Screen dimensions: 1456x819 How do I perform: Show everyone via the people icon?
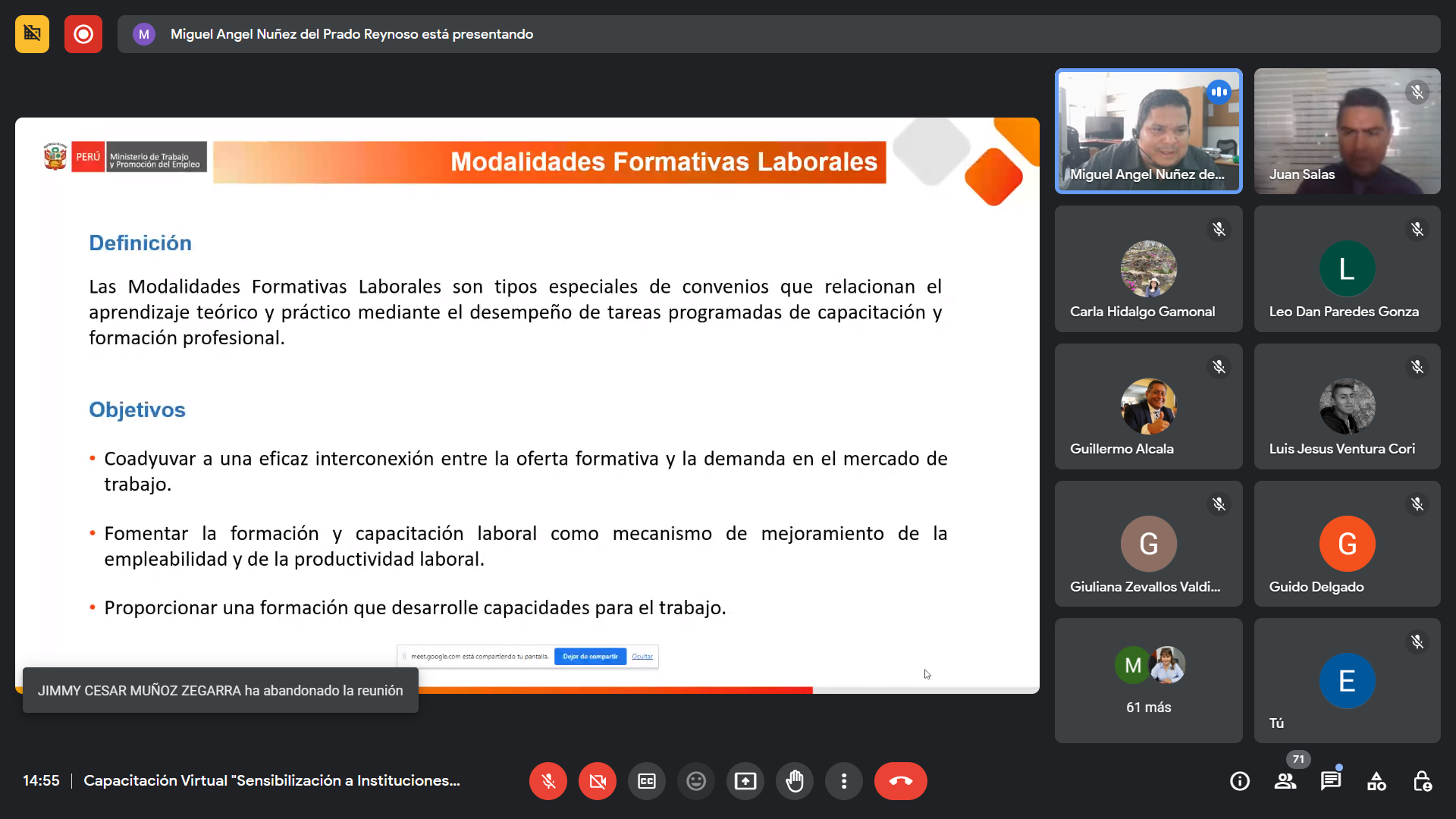point(1285,781)
